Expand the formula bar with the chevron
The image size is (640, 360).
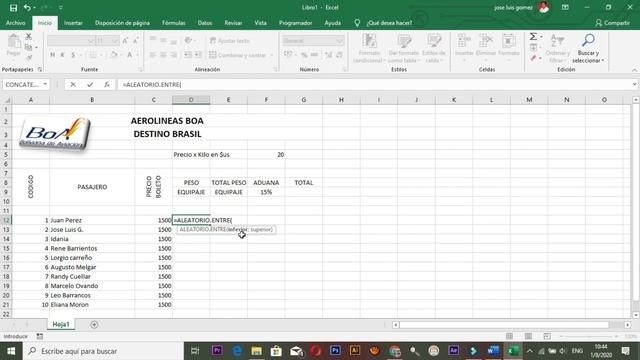click(x=634, y=84)
